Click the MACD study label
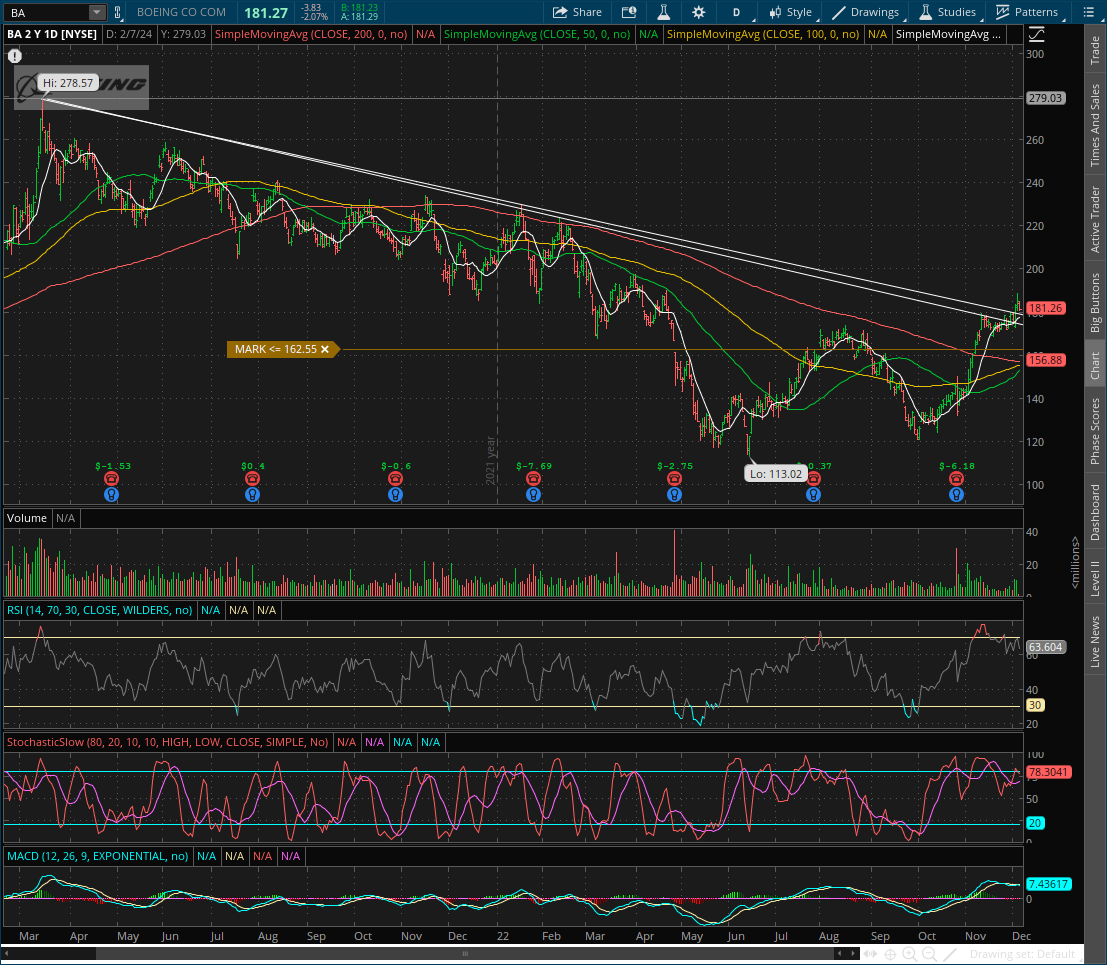Viewport: 1107px width, 965px height. (x=97, y=856)
